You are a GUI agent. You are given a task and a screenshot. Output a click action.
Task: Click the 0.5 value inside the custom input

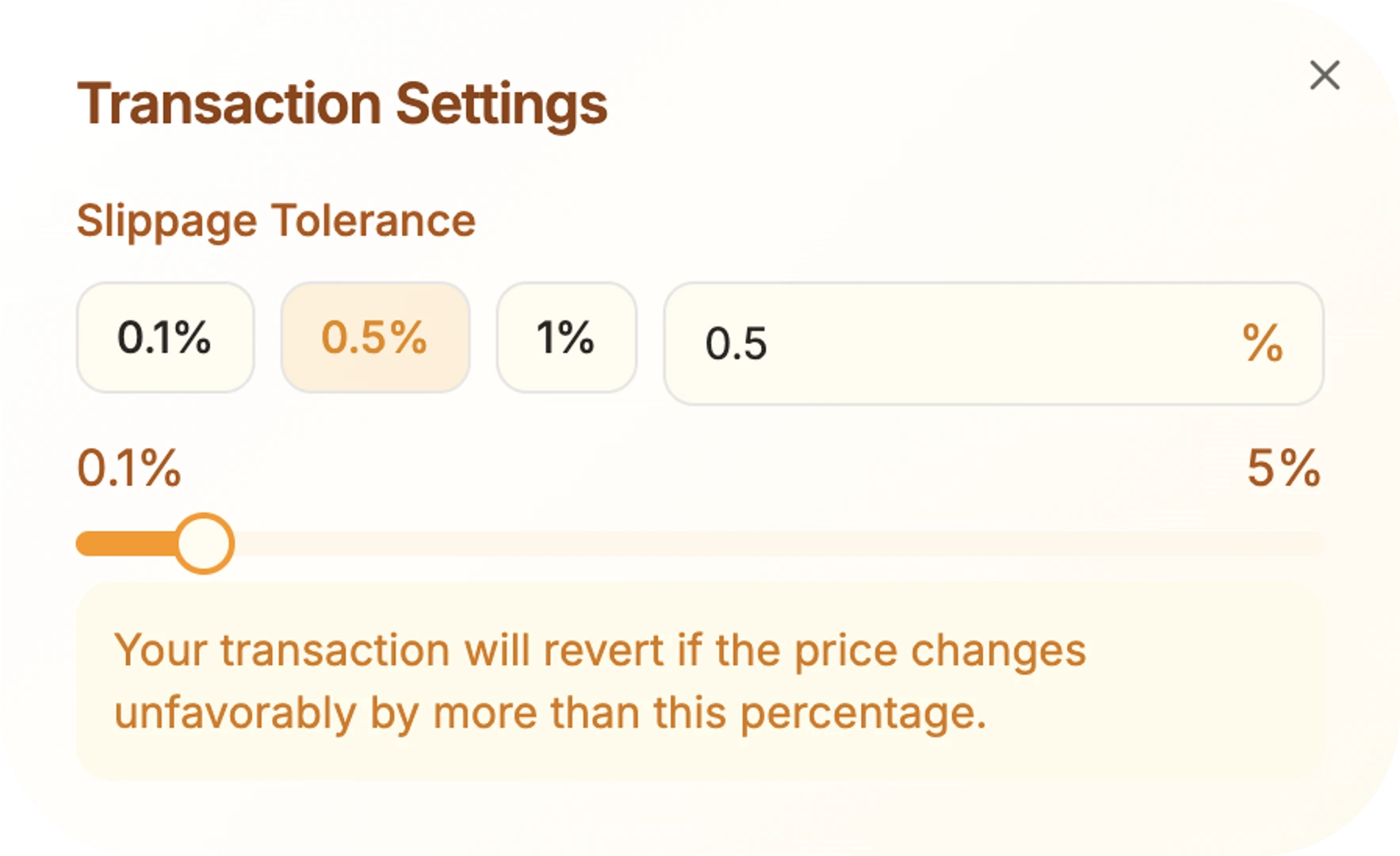pos(736,344)
